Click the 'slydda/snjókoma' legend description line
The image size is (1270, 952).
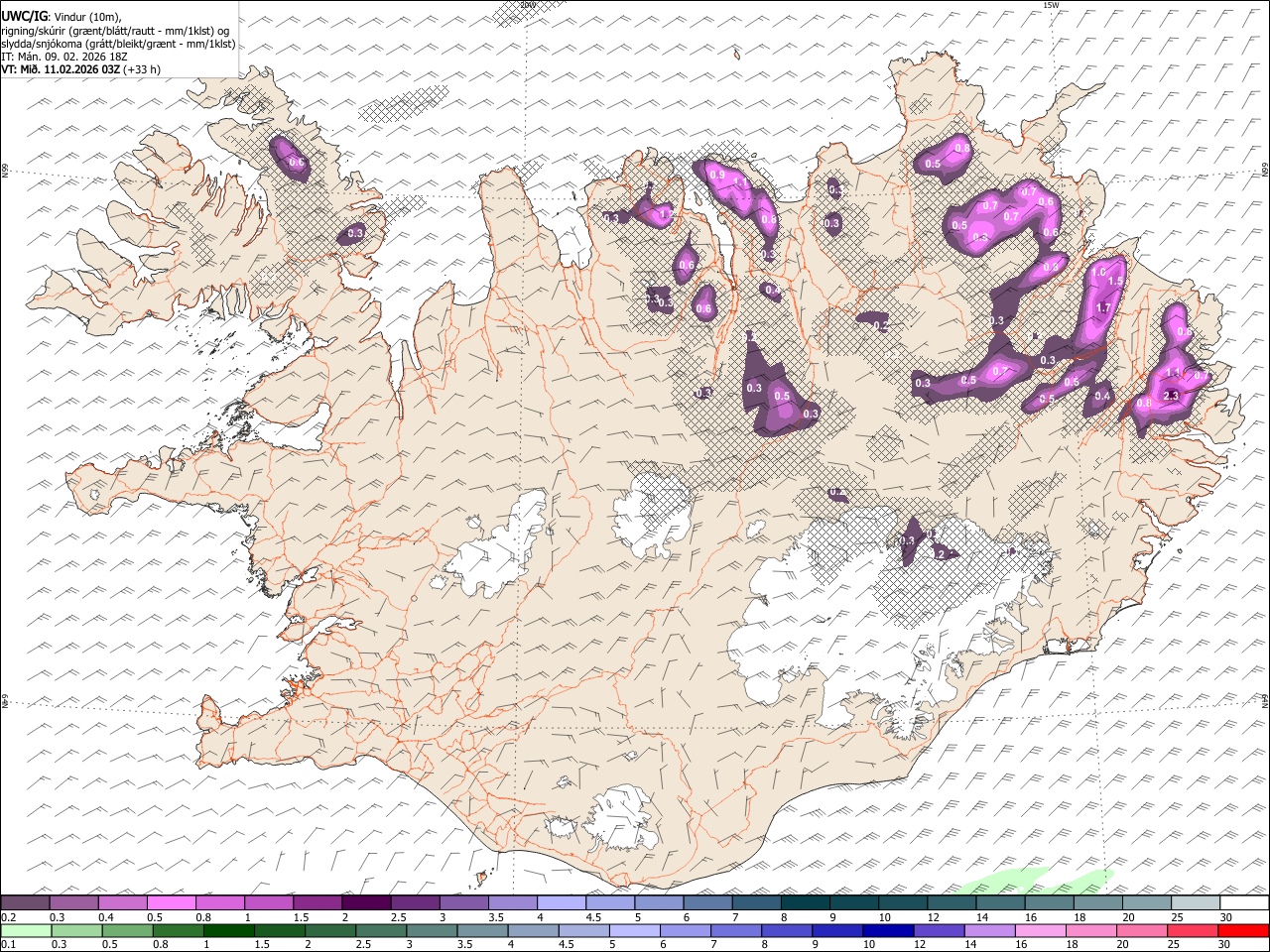pyautogui.click(x=118, y=44)
